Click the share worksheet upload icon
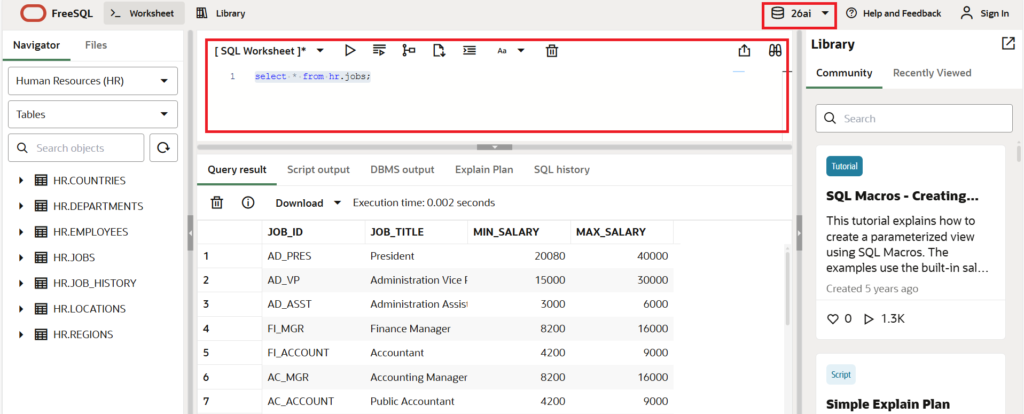The image size is (1024, 414). [744, 50]
